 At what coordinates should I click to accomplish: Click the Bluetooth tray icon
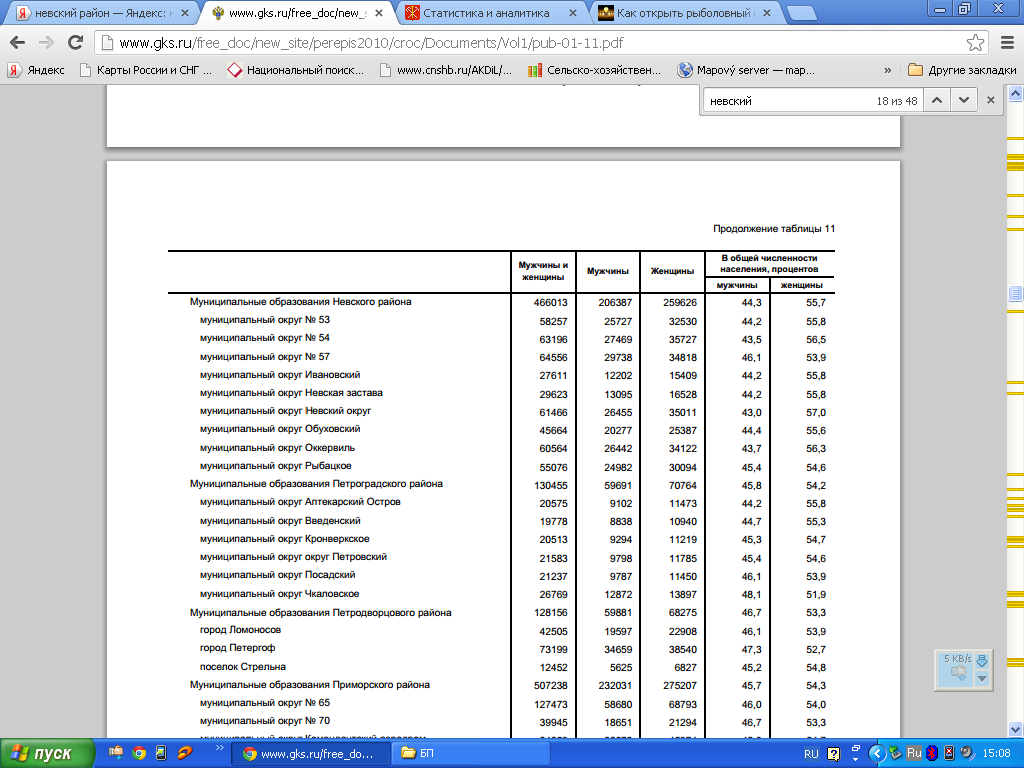(x=933, y=753)
